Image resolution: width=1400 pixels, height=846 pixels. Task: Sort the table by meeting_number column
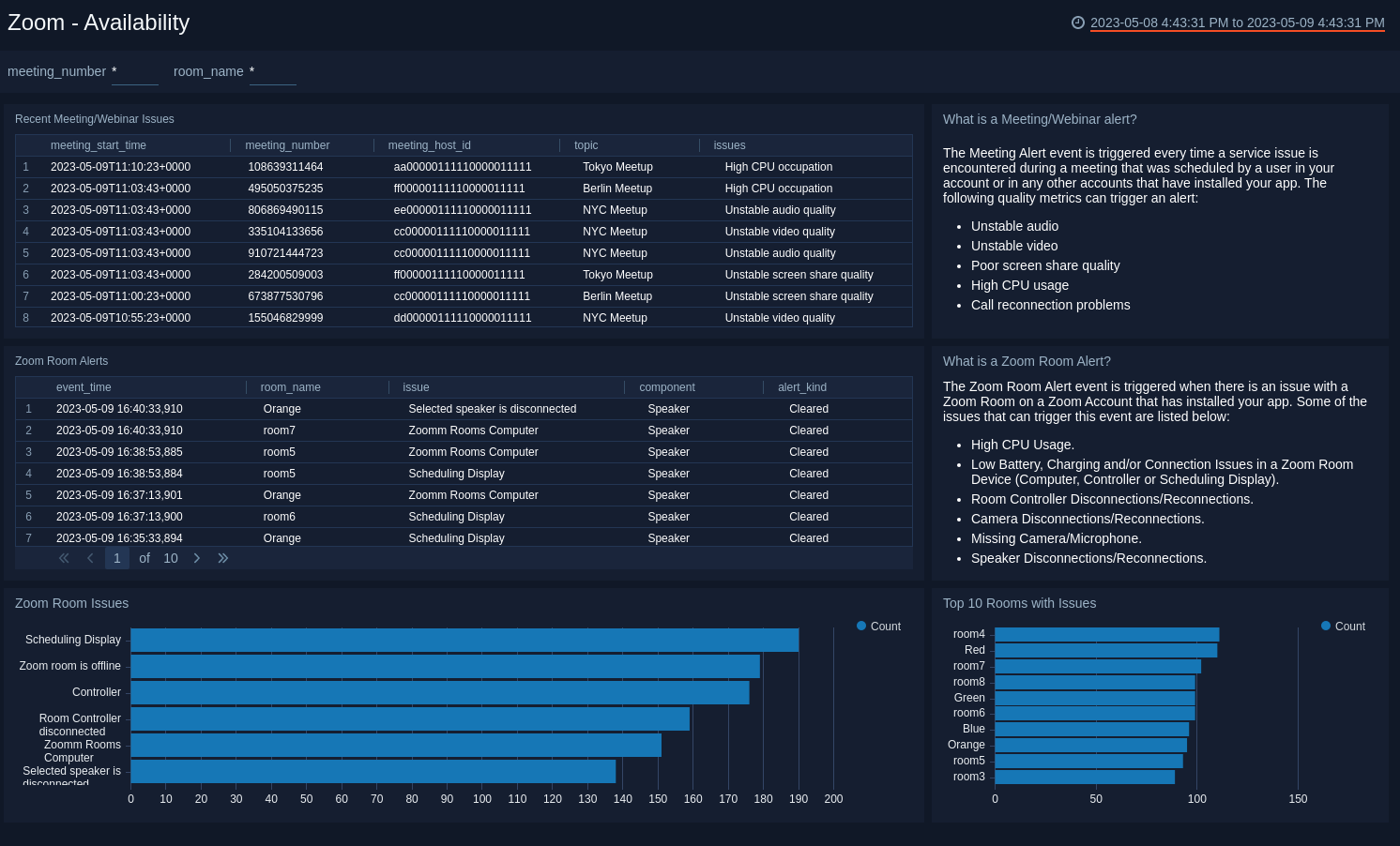286,145
